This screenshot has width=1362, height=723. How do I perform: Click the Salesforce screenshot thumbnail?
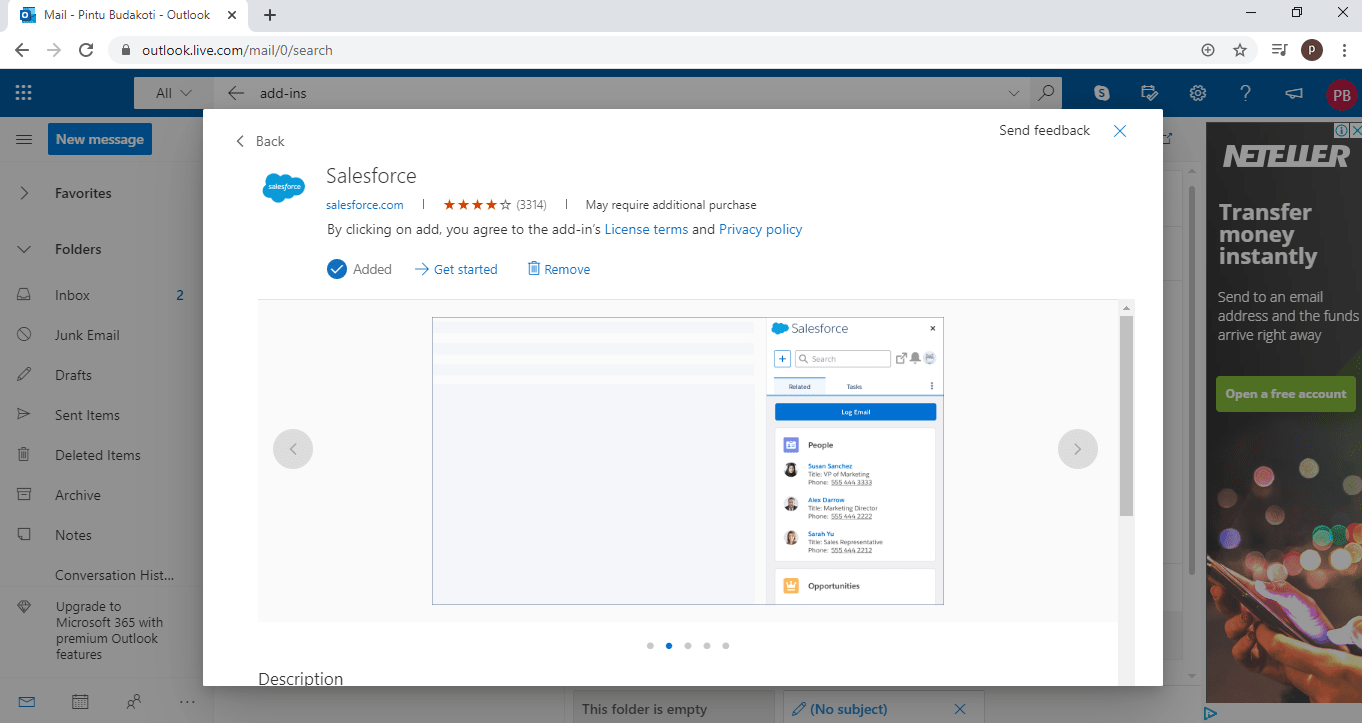(x=688, y=461)
